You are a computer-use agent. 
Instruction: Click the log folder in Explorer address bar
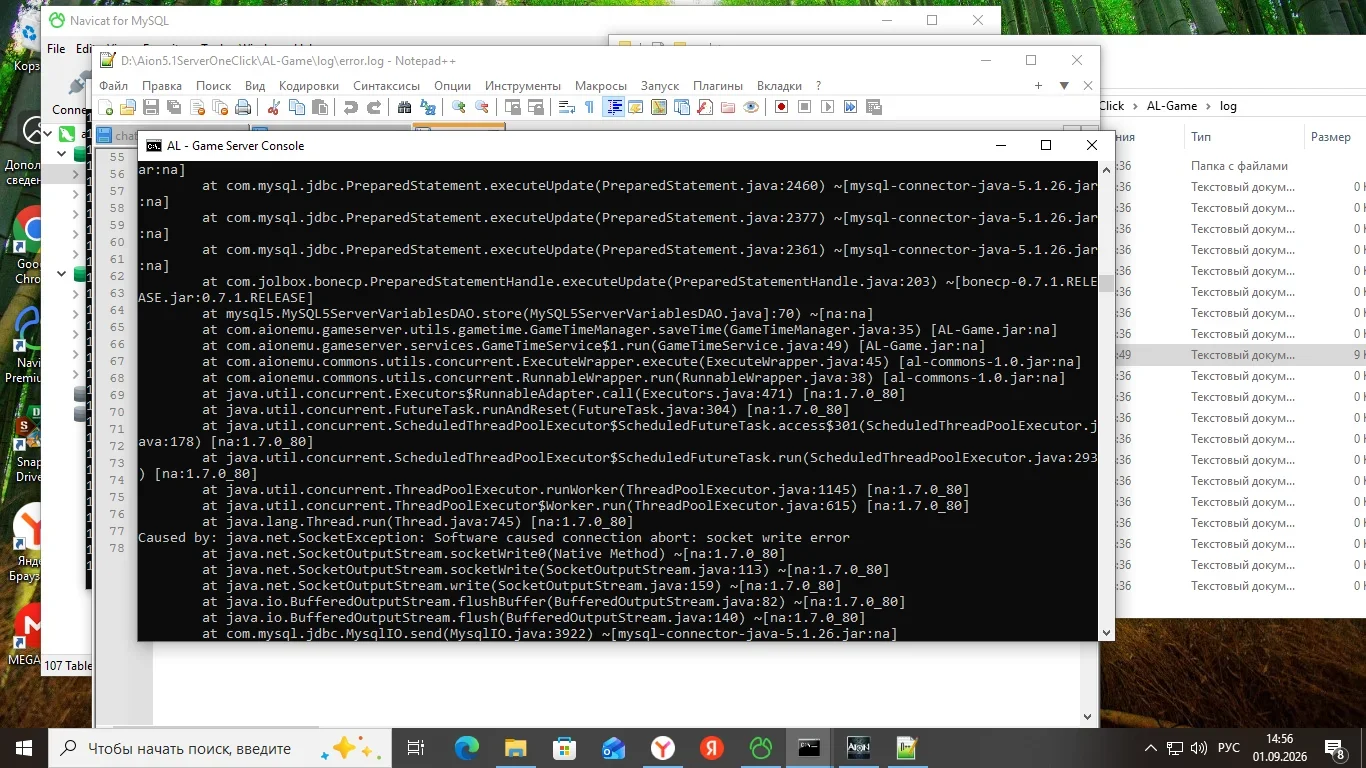click(1228, 106)
